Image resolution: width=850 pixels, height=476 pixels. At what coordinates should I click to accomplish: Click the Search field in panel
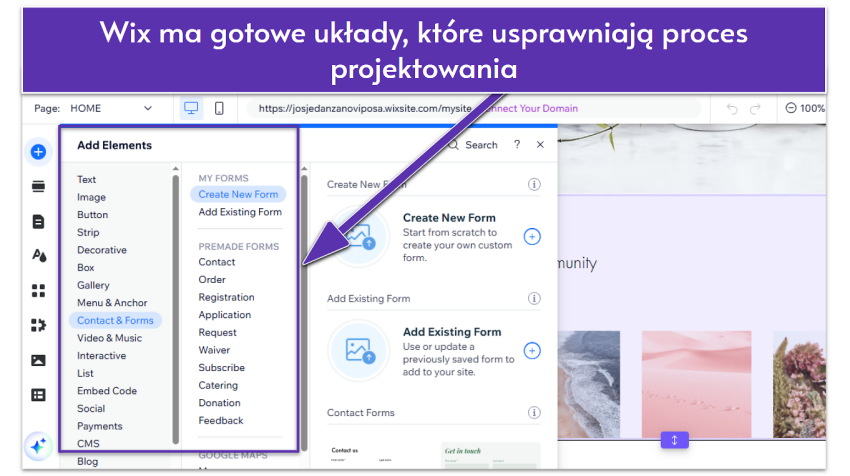point(473,145)
